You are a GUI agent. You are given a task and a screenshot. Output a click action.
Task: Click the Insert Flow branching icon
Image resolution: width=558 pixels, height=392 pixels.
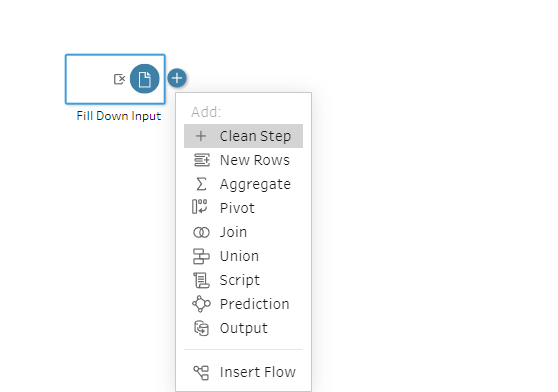pos(201,372)
